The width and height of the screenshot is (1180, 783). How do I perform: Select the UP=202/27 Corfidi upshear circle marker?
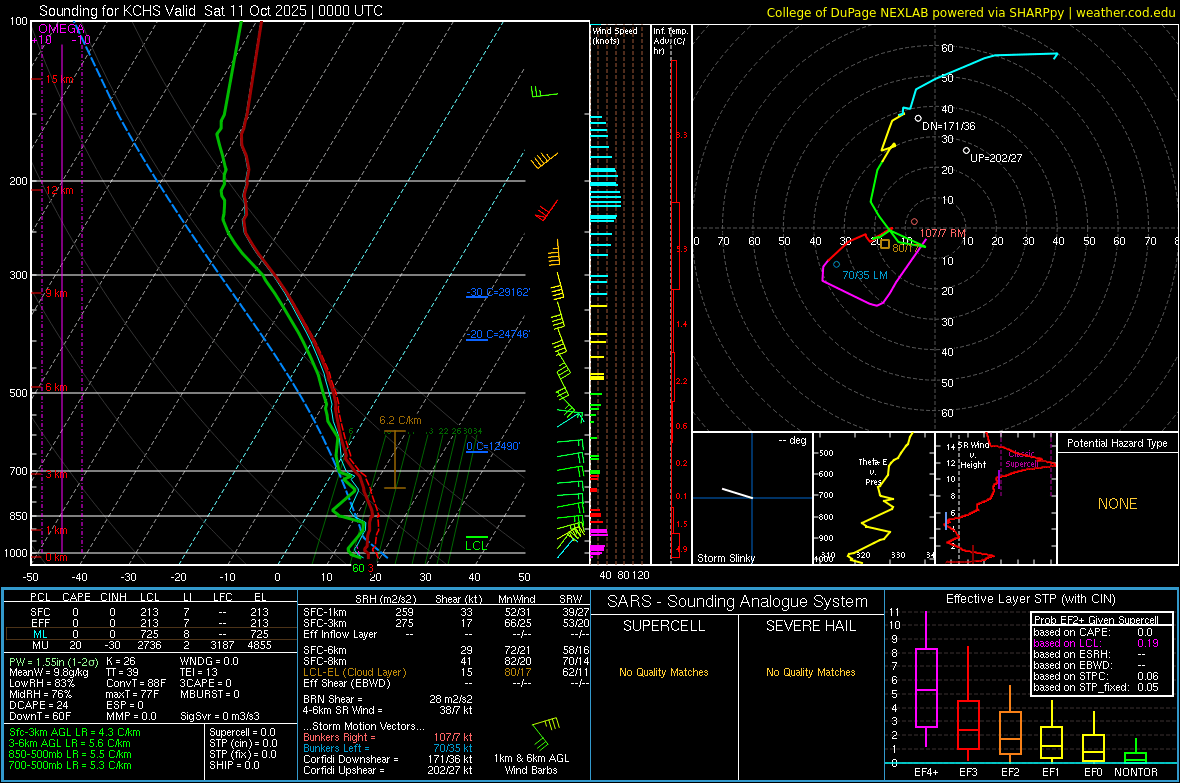[966, 151]
